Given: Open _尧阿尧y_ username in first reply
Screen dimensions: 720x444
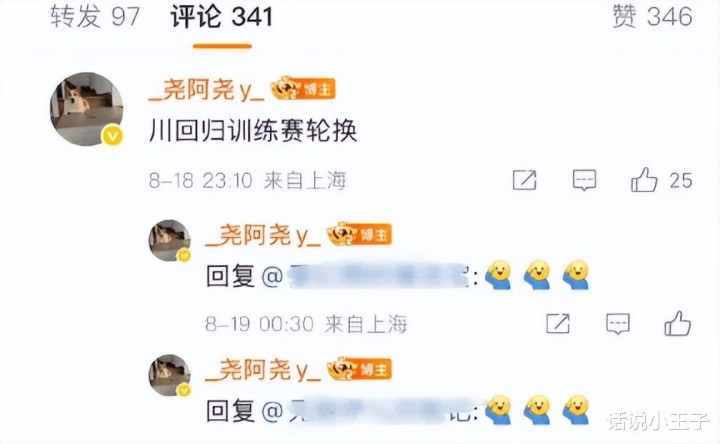Looking at the screenshot, I should click(x=263, y=235).
